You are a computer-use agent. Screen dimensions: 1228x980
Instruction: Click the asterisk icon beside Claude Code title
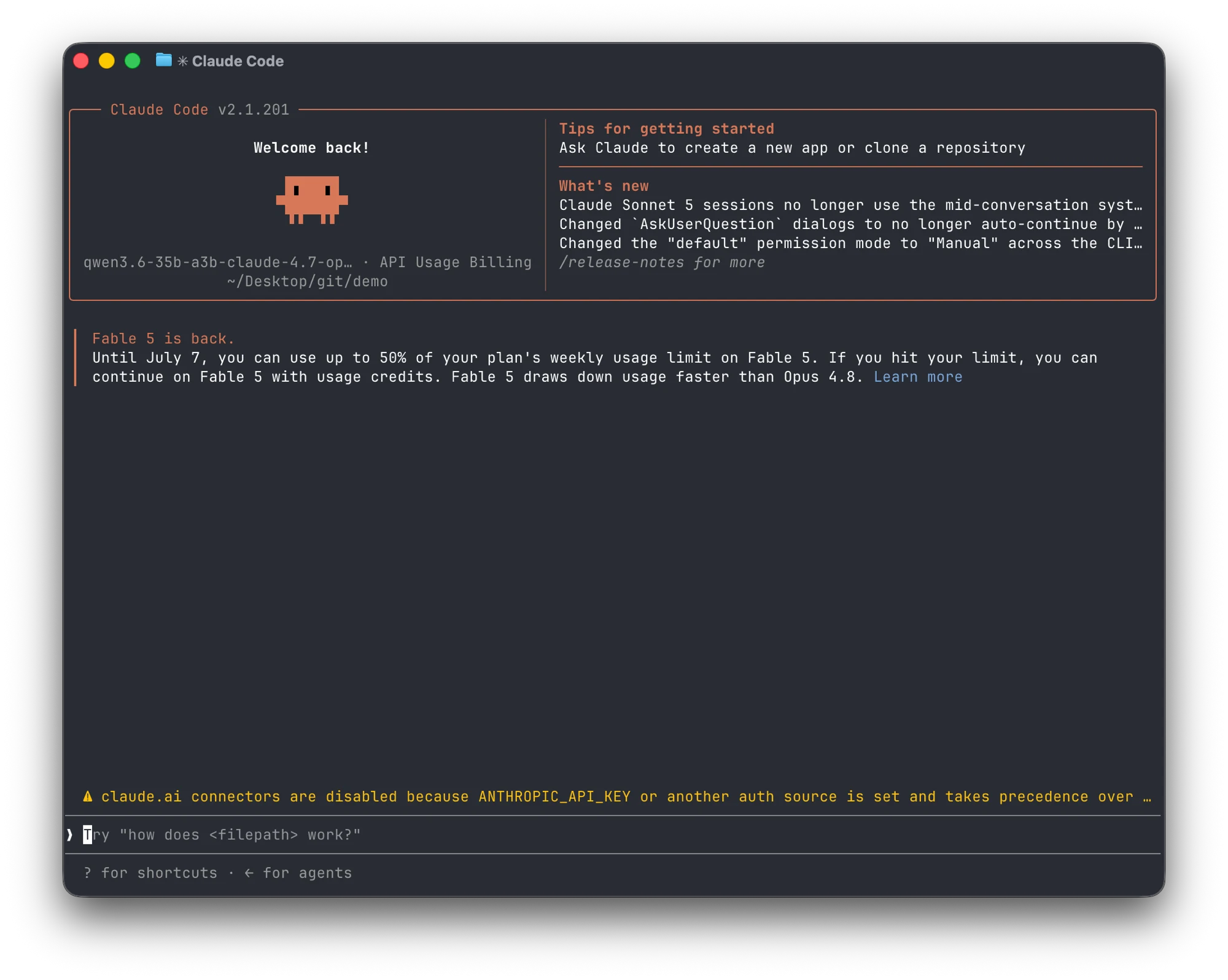182,61
